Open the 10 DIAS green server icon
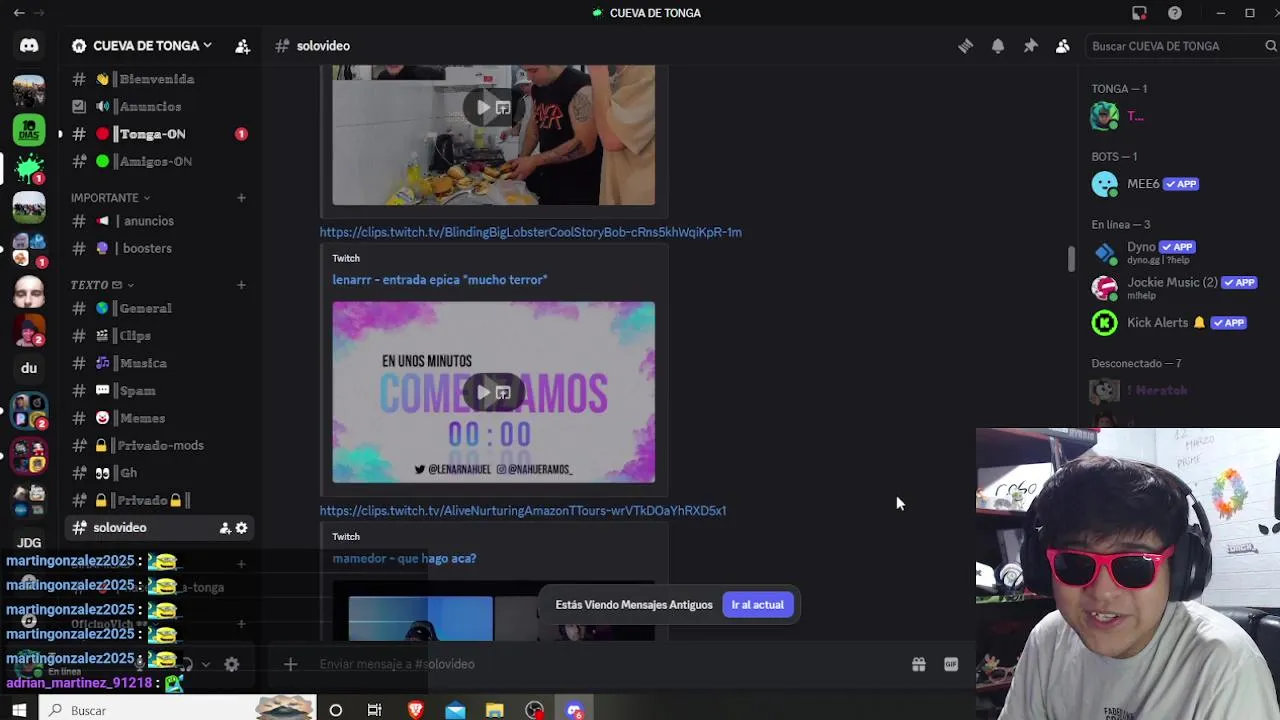The height and width of the screenshot is (720, 1280). point(29,130)
